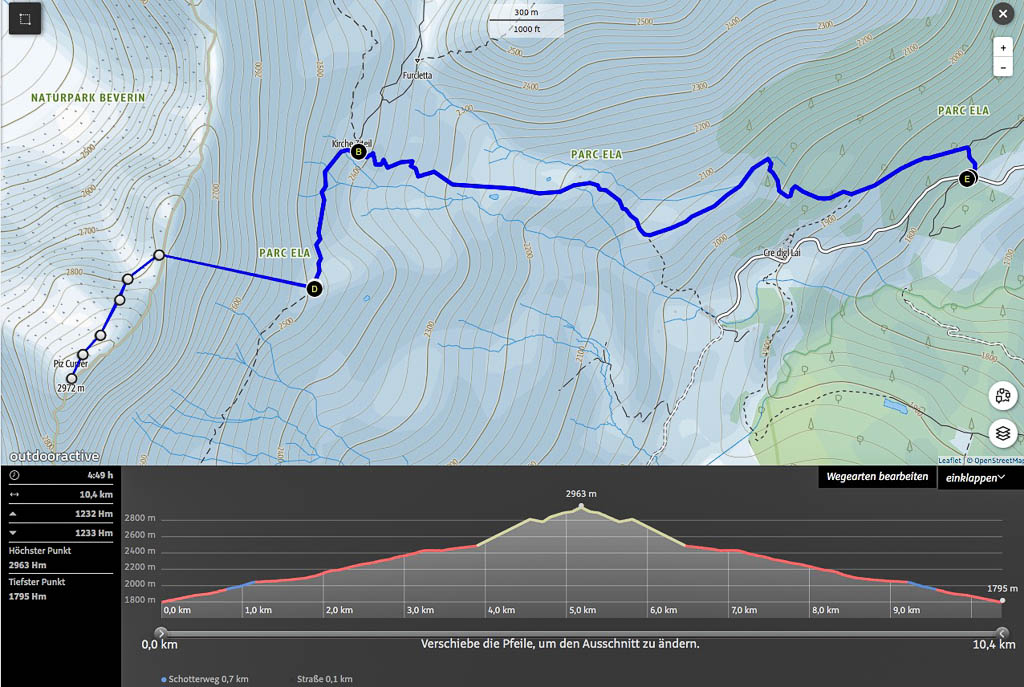Click the 2963 m peak marker on profile
1024x687 pixels.
click(581, 506)
